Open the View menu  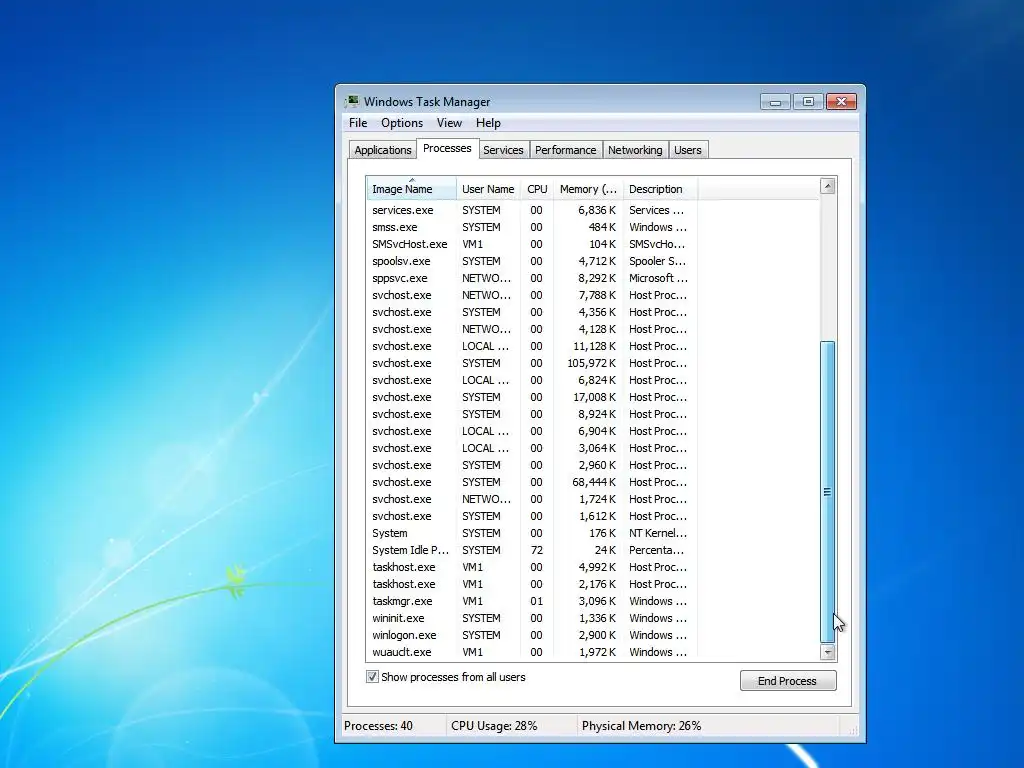tap(449, 123)
